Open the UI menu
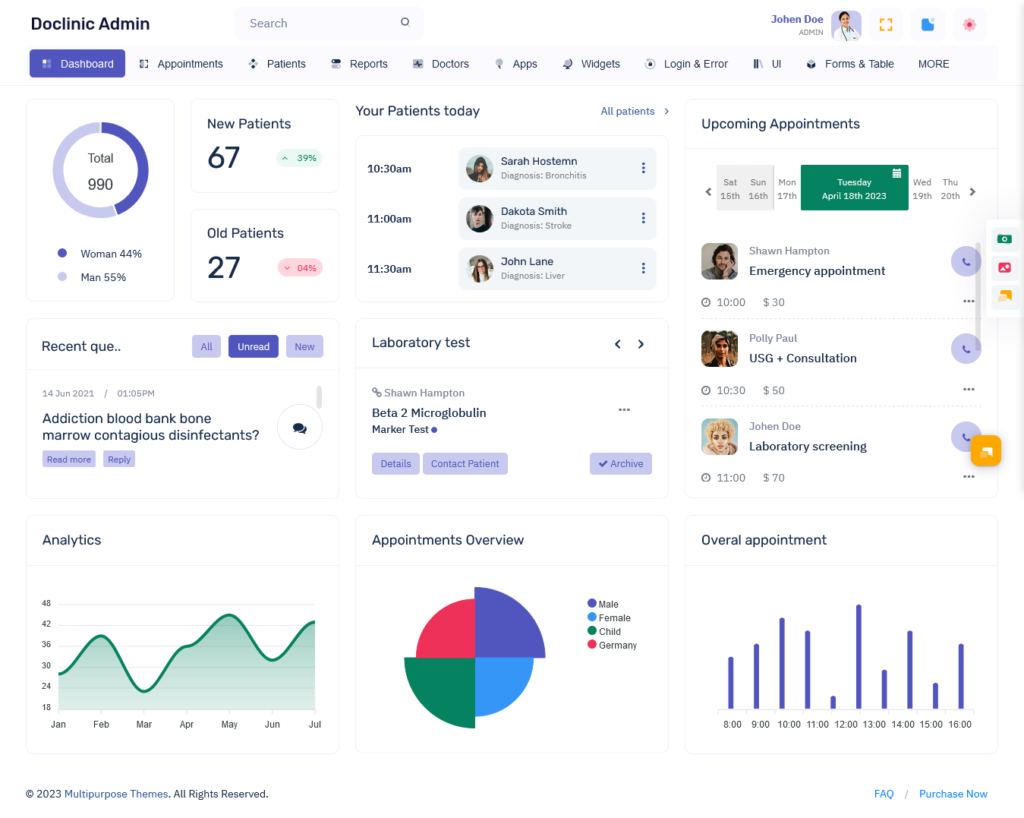 pos(767,64)
